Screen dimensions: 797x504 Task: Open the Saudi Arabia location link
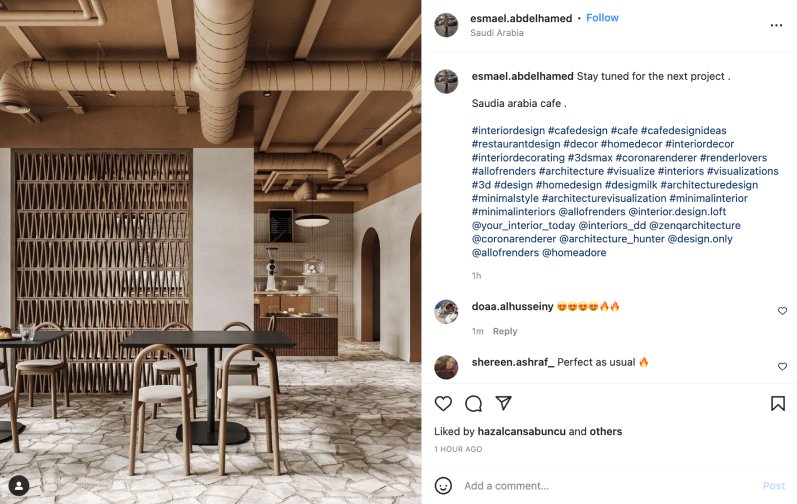point(497,33)
